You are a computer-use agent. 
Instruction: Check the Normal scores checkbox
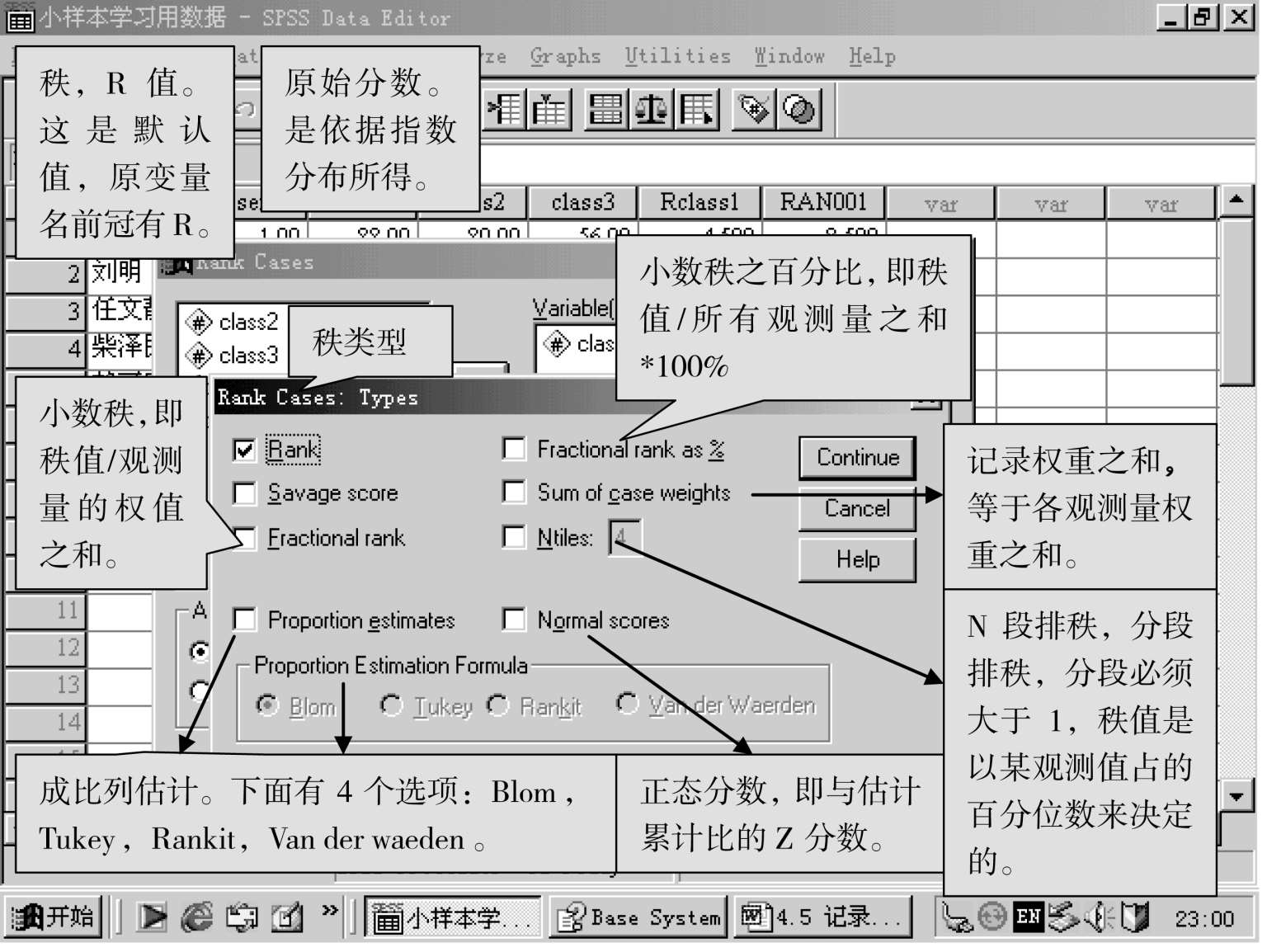[514, 620]
